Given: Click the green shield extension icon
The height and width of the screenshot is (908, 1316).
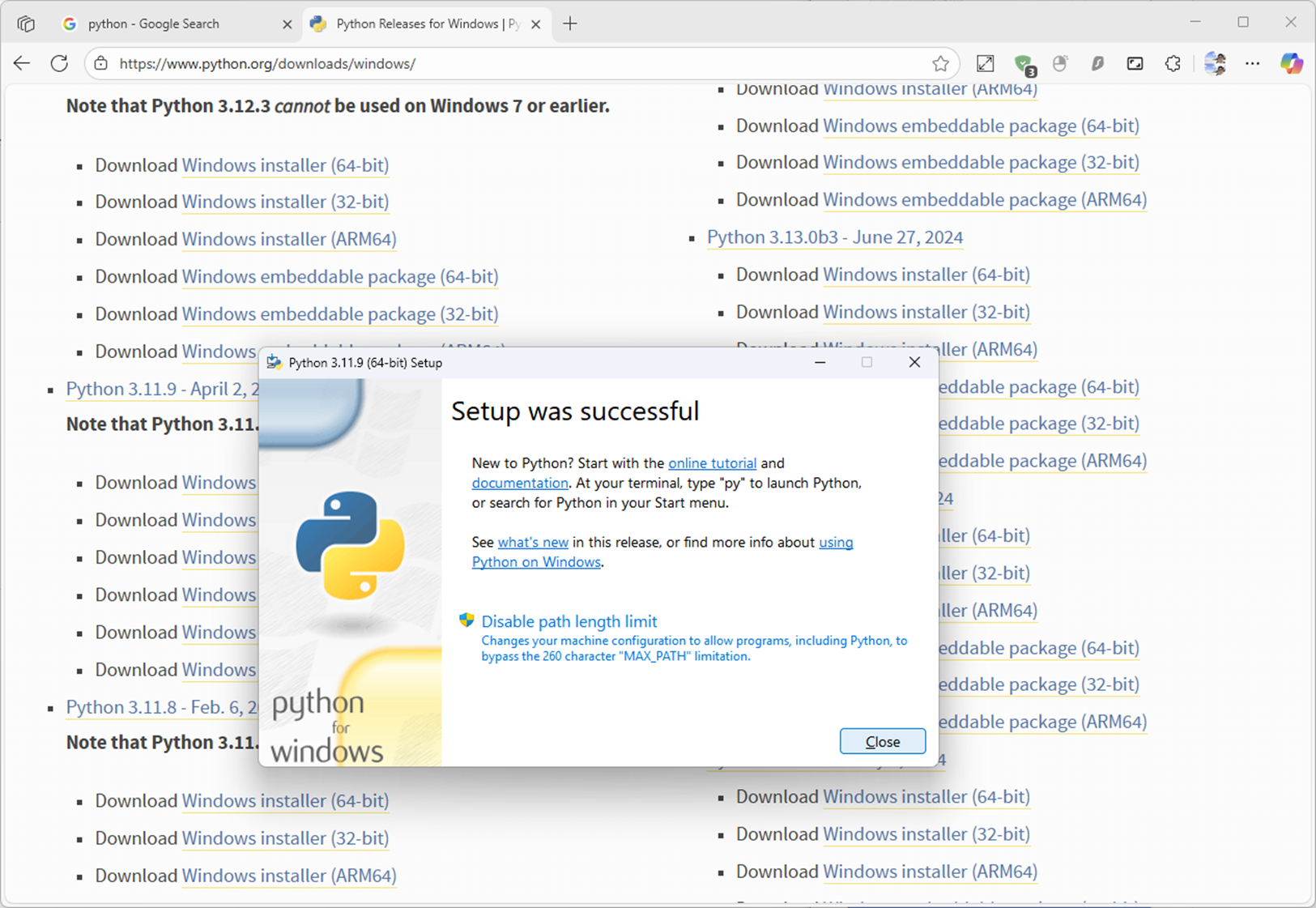Looking at the screenshot, I should [x=1024, y=63].
